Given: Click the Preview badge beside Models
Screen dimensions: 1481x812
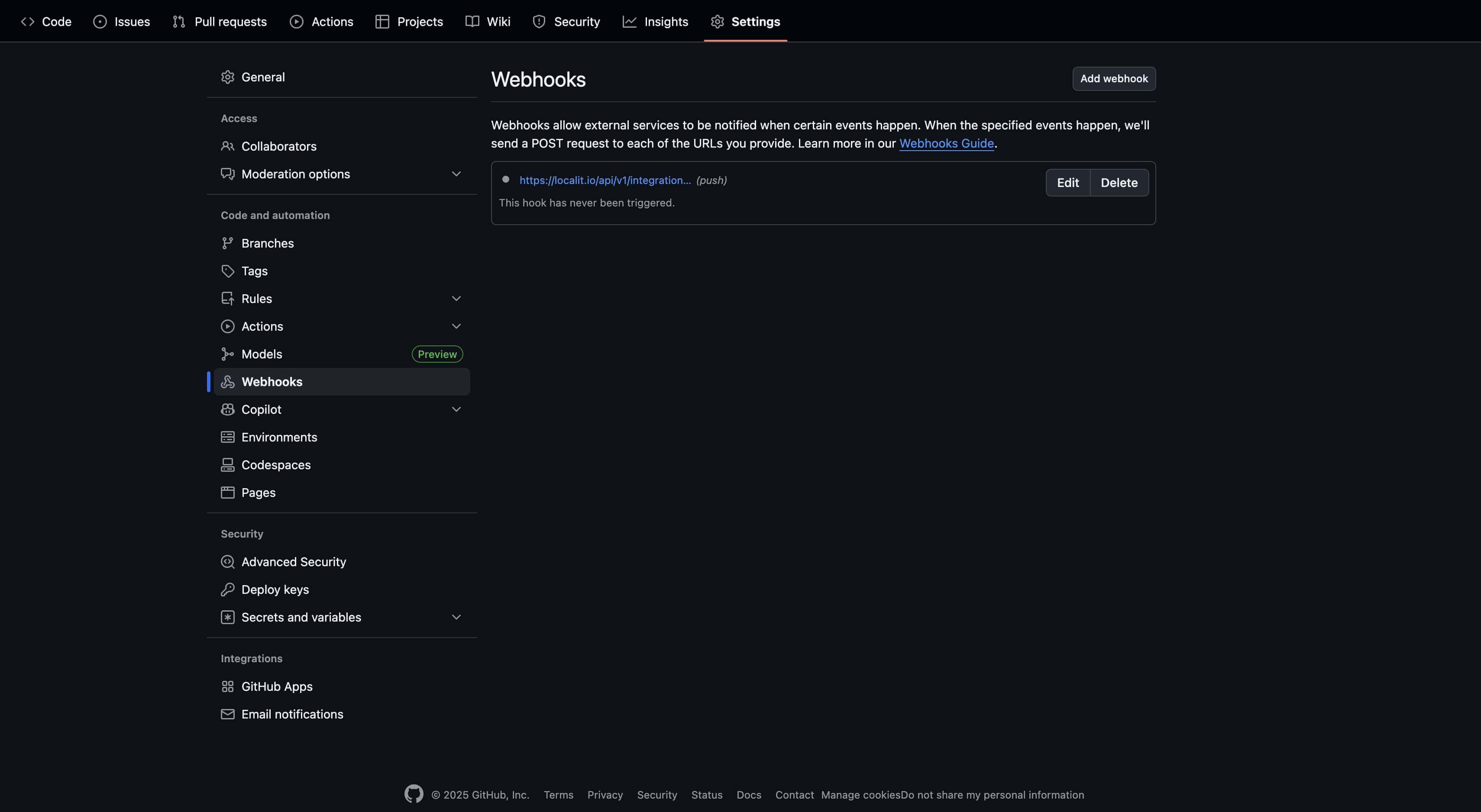Looking at the screenshot, I should pyautogui.click(x=437, y=354).
